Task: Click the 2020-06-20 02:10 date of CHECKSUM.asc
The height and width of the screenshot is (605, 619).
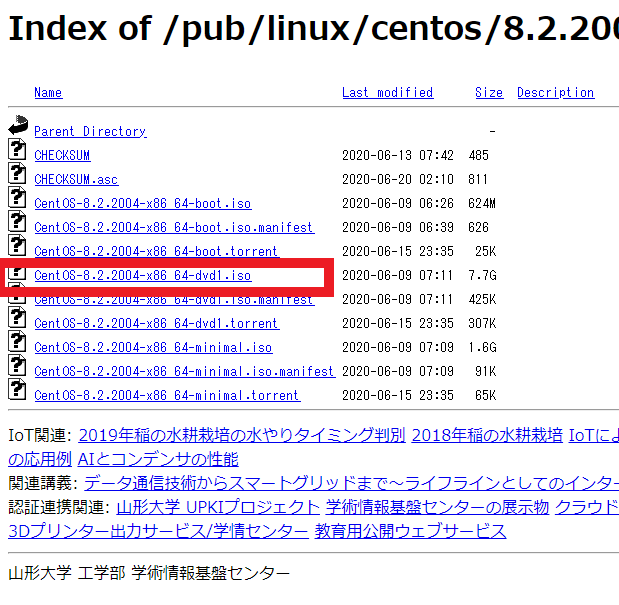Action: (398, 180)
